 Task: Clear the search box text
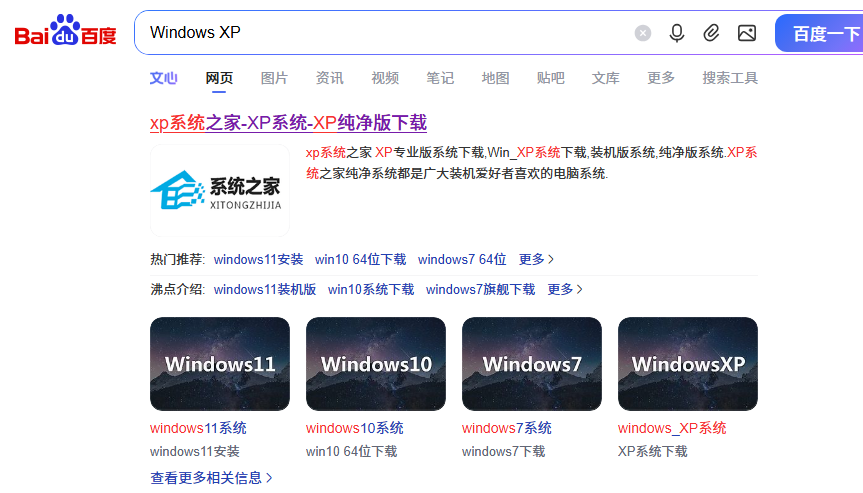[x=642, y=33]
